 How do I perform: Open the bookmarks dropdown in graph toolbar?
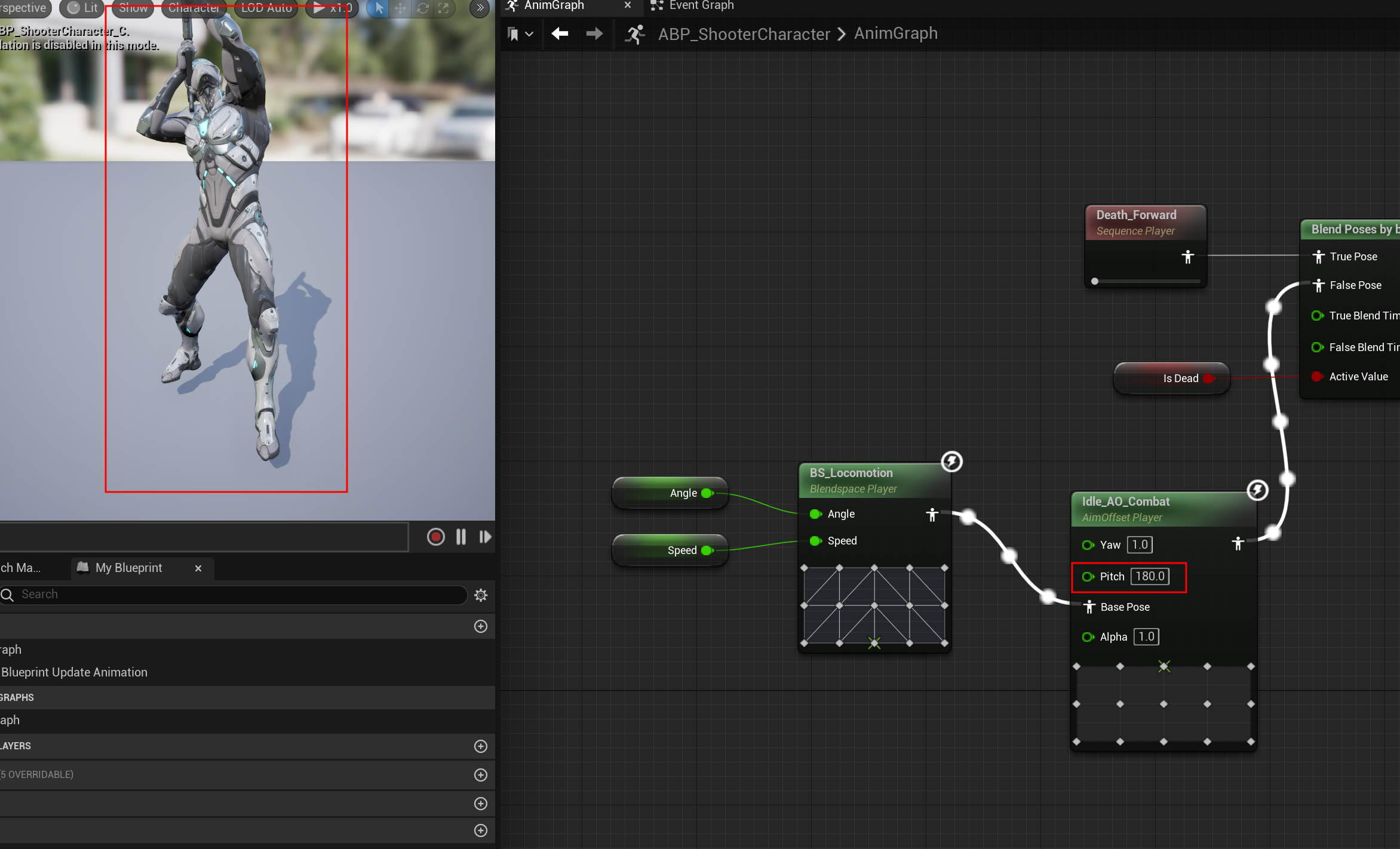(520, 34)
